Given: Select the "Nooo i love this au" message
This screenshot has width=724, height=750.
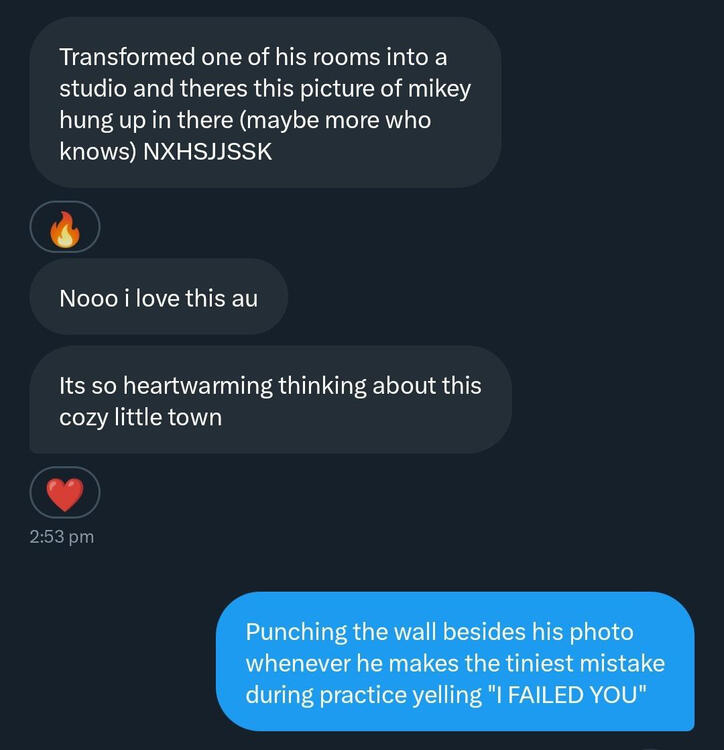Looking at the screenshot, I should pos(158,297).
